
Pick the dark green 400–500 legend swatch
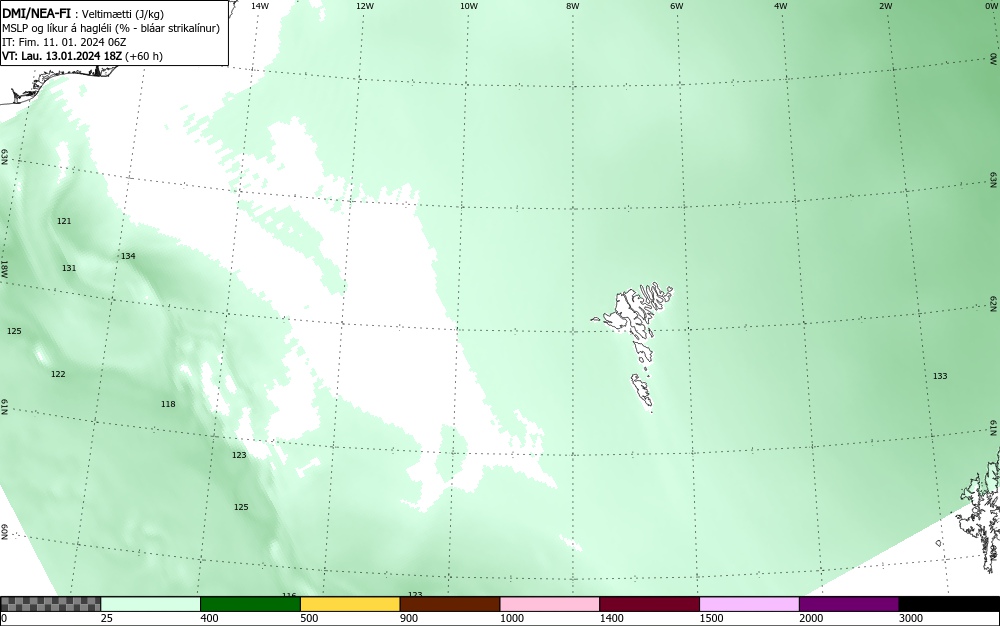coord(250,604)
